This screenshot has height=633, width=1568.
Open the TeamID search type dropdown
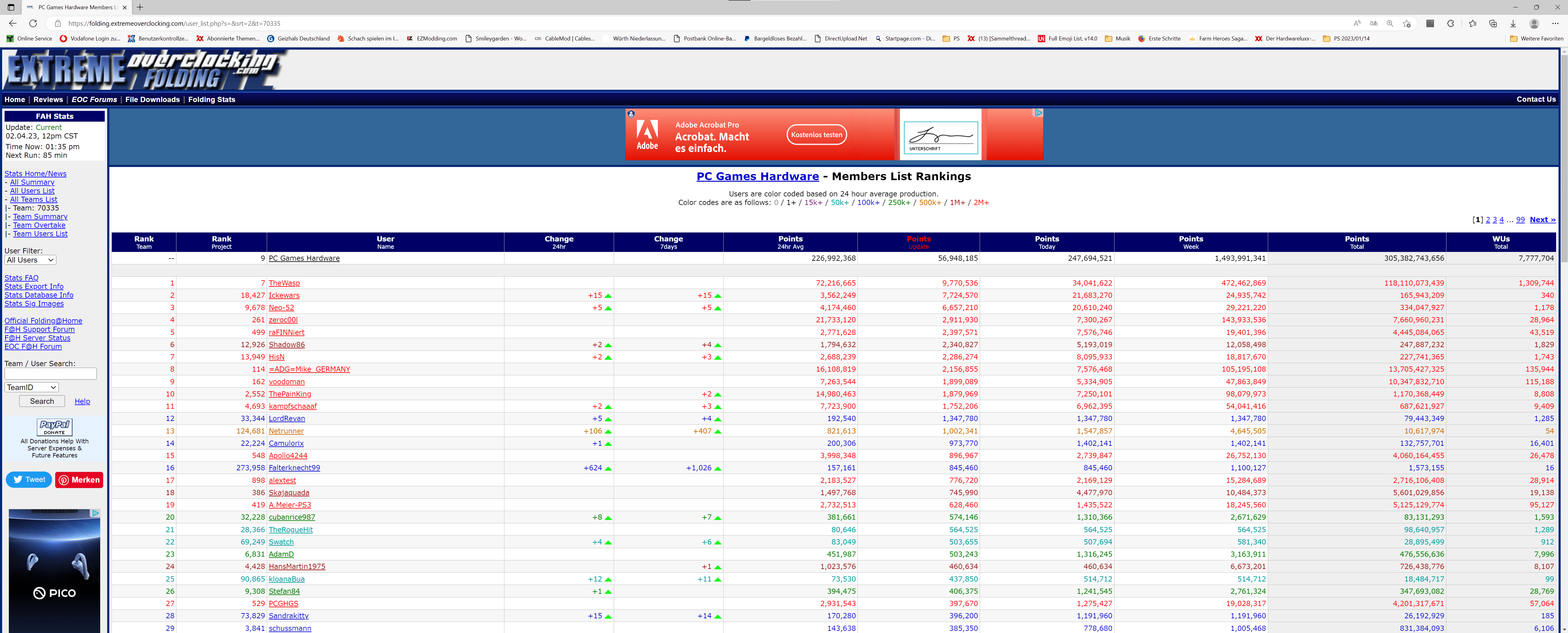coord(32,388)
